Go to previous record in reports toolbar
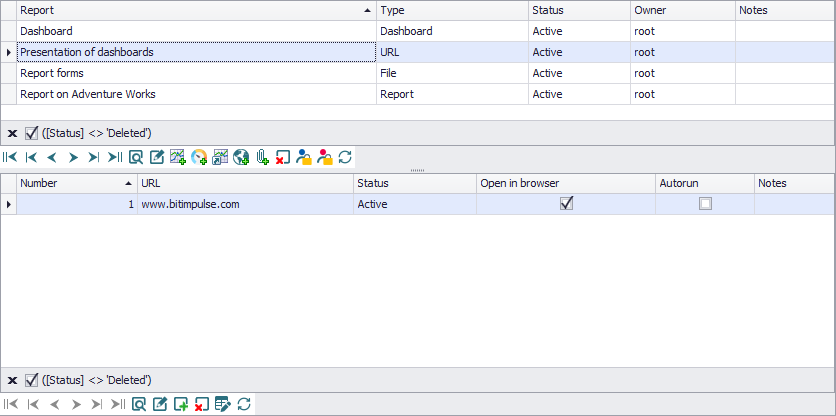This screenshot has width=836, height=416. tap(52, 157)
